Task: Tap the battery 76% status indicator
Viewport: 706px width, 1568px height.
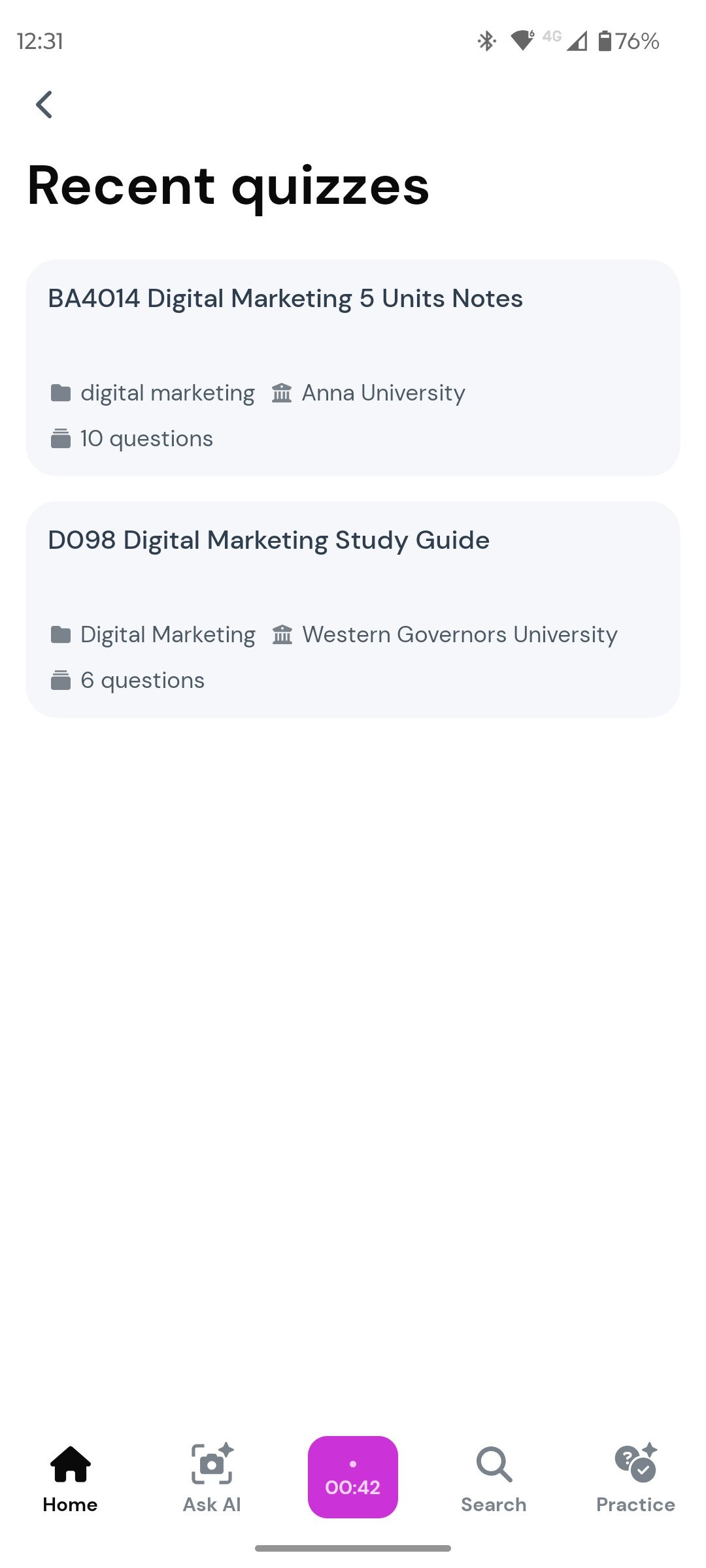Action: pyautogui.click(x=629, y=41)
